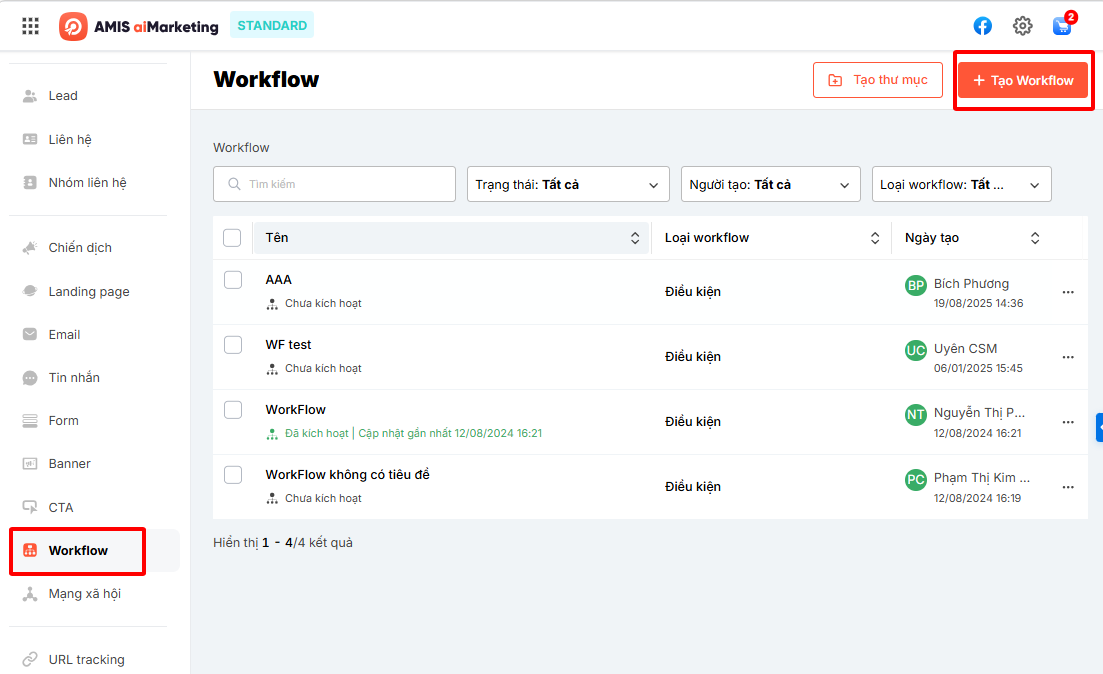
Task: Click the AMIS aiMarketing logo
Action: (139, 26)
